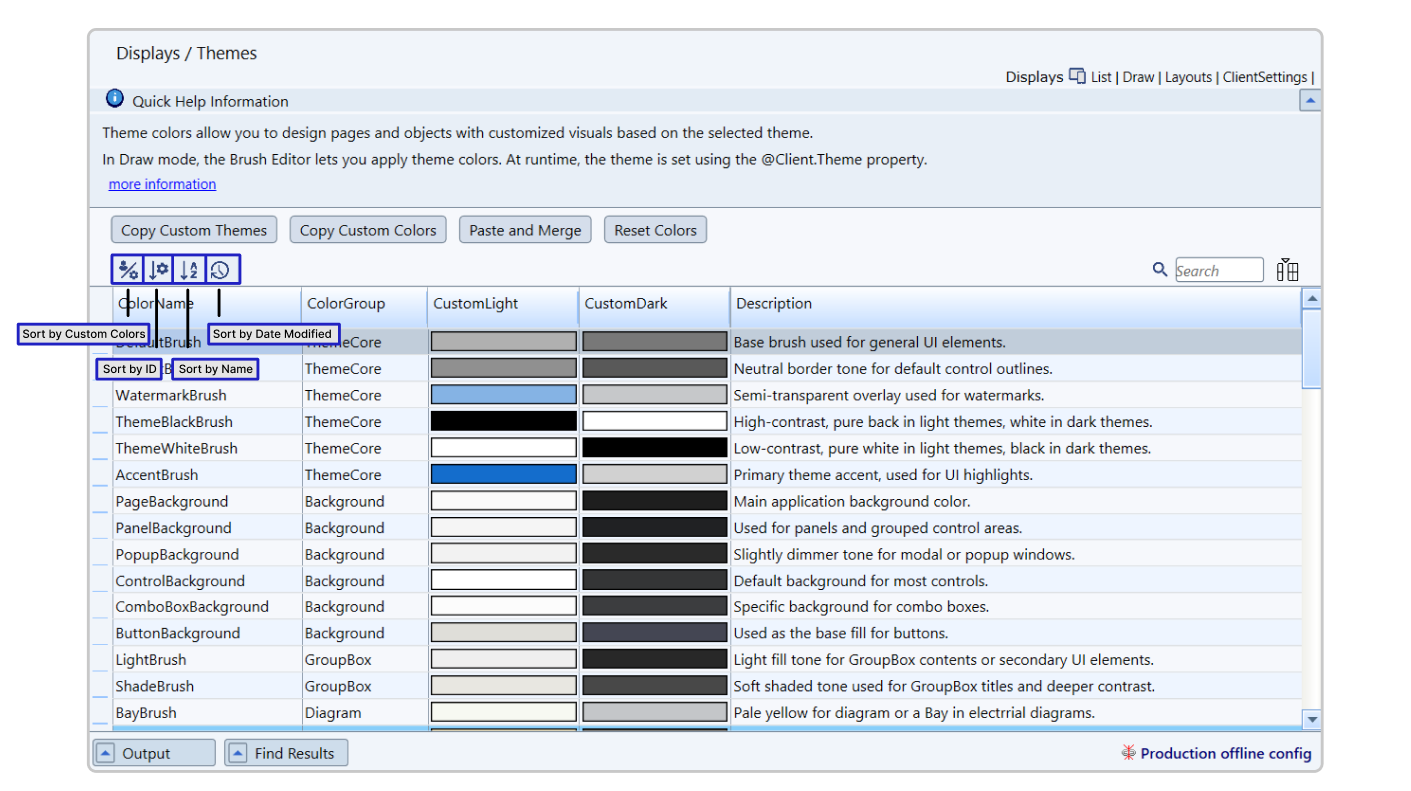1411x791 pixels.
Task: Select the AccentBrush CustomLight blue swatch
Action: 503,475
